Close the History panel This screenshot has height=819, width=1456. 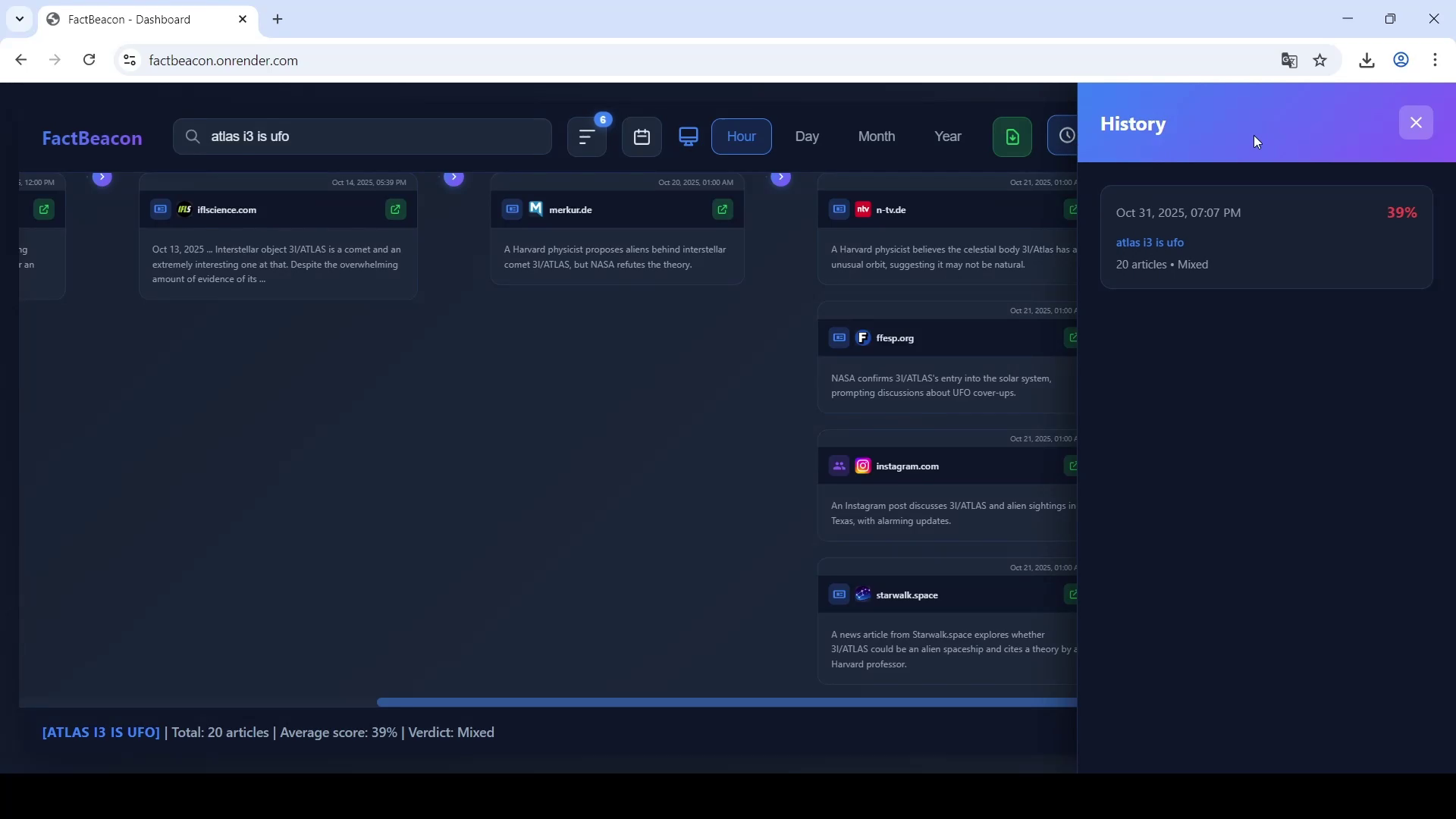pyautogui.click(x=1416, y=123)
